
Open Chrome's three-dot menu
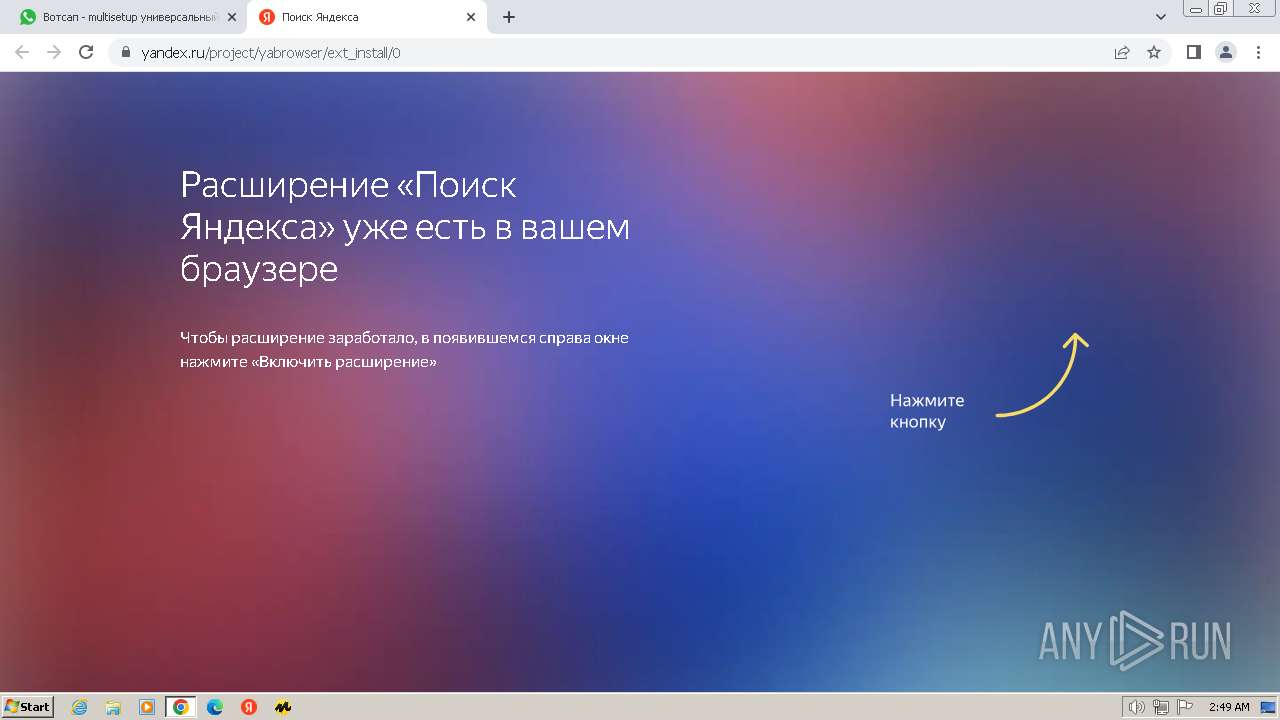point(1258,52)
